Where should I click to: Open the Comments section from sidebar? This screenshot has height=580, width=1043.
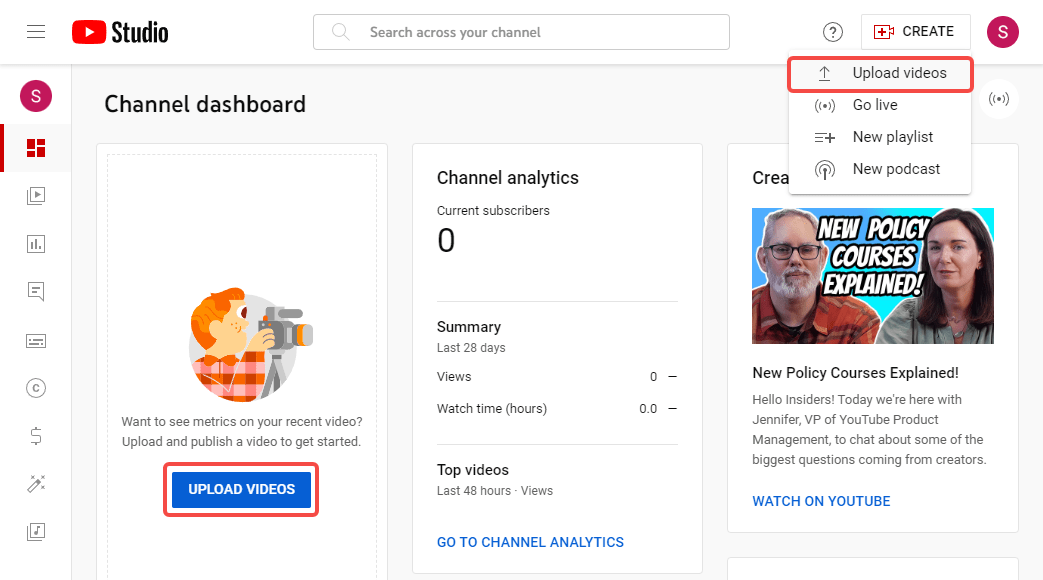click(x=36, y=291)
